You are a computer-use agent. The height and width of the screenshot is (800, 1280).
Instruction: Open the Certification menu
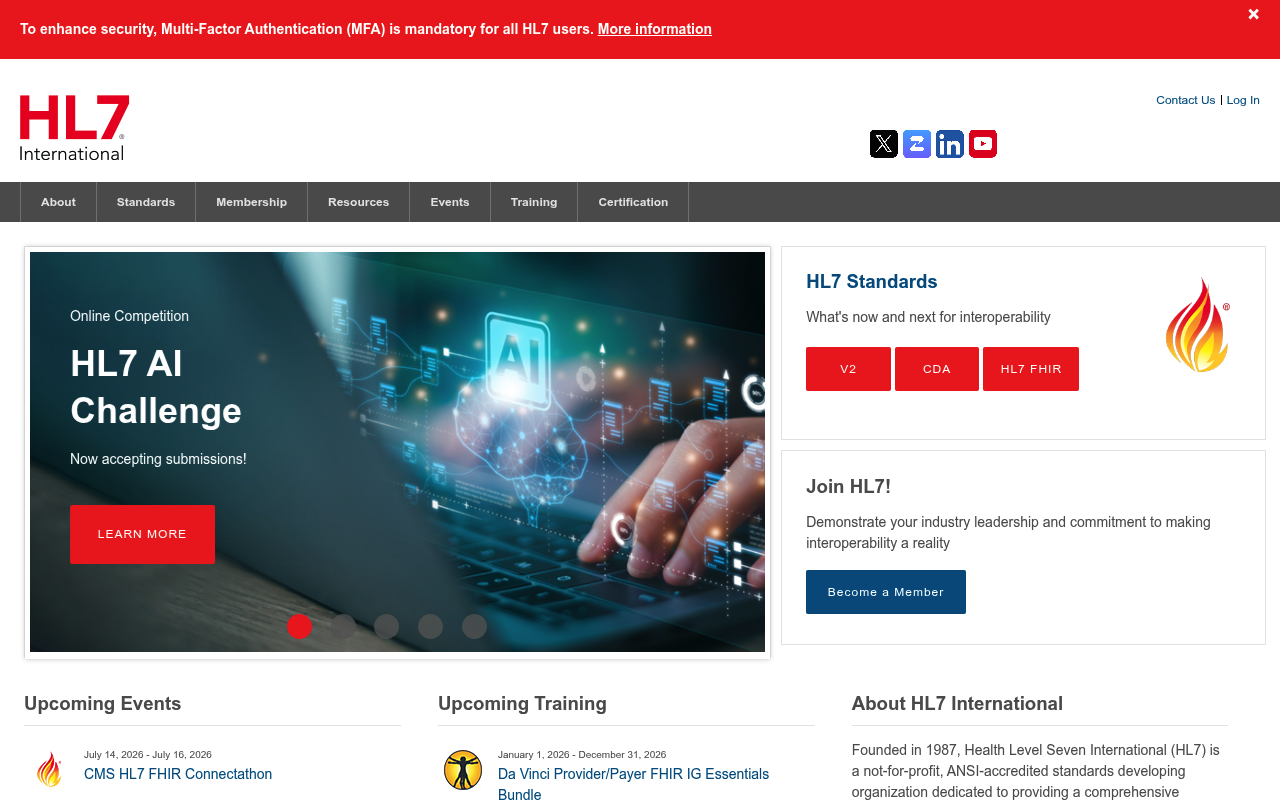coord(633,202)
